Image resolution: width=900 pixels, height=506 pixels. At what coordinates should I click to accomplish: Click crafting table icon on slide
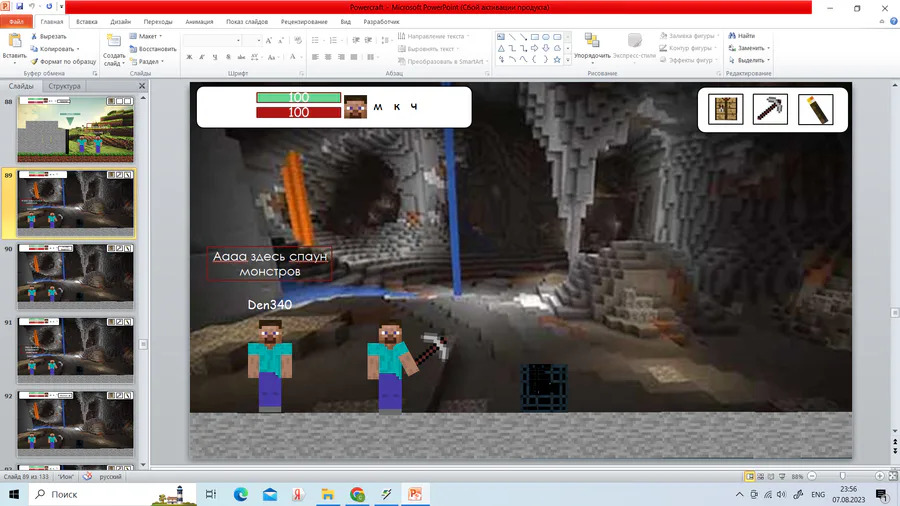pyautogui.click(x=726, y=109)
